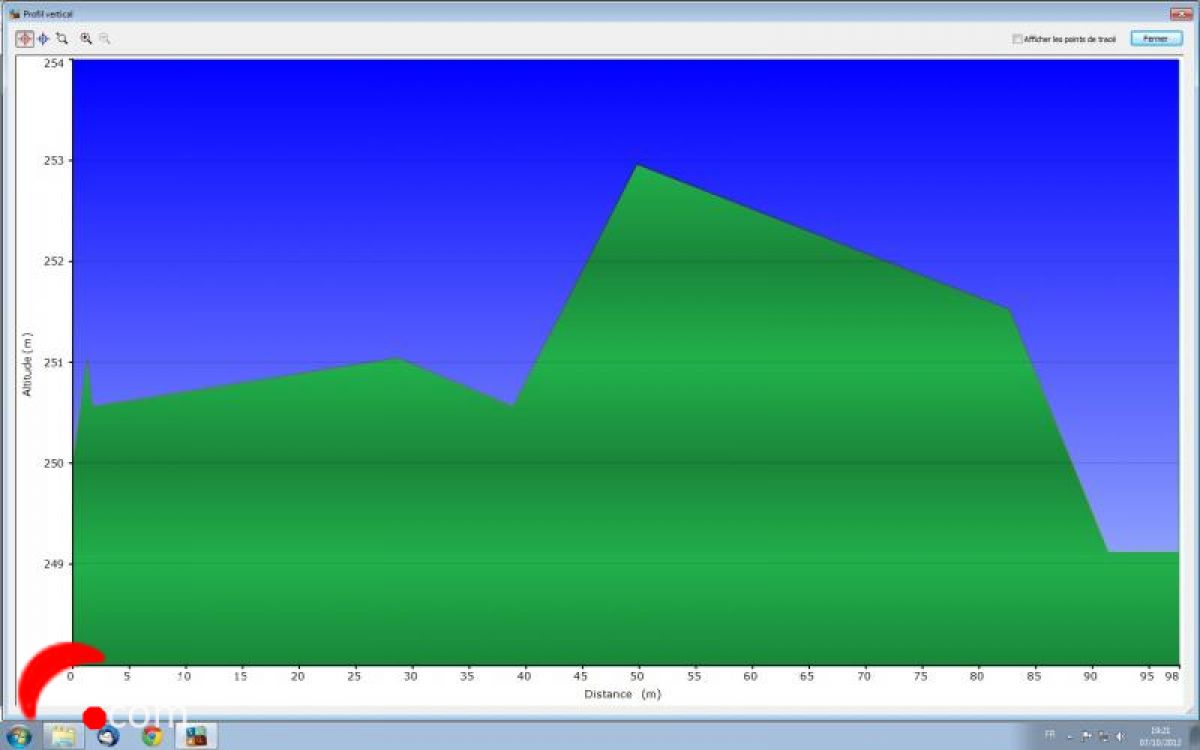Click the volume icon in the system tray
Image resolution: width=1200 pixels, height=750 pixels.
pyautogui.click(x=1119, y=736)
